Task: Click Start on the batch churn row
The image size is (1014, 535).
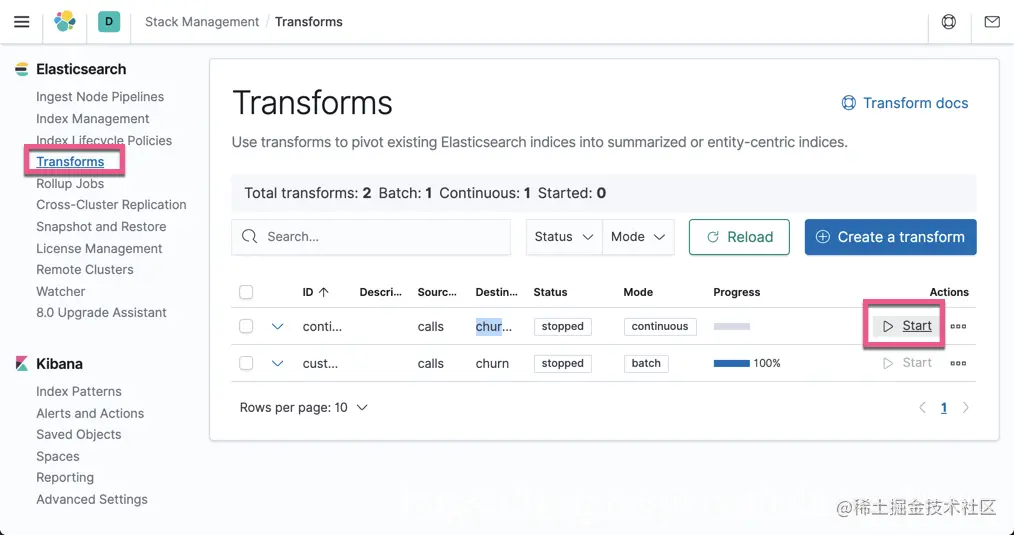Action: click(x=907, y=363)
